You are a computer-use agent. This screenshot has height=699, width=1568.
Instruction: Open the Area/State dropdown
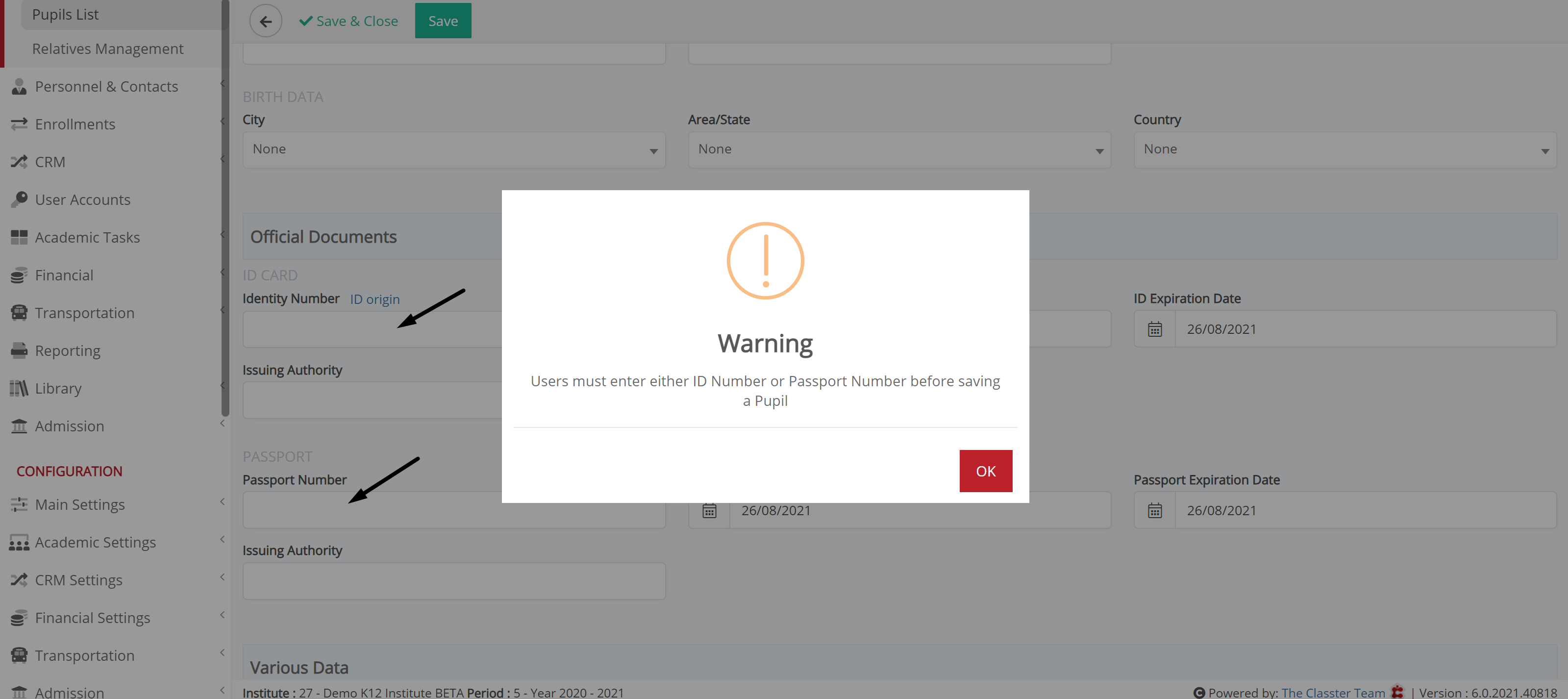click(x=899, y=150)
